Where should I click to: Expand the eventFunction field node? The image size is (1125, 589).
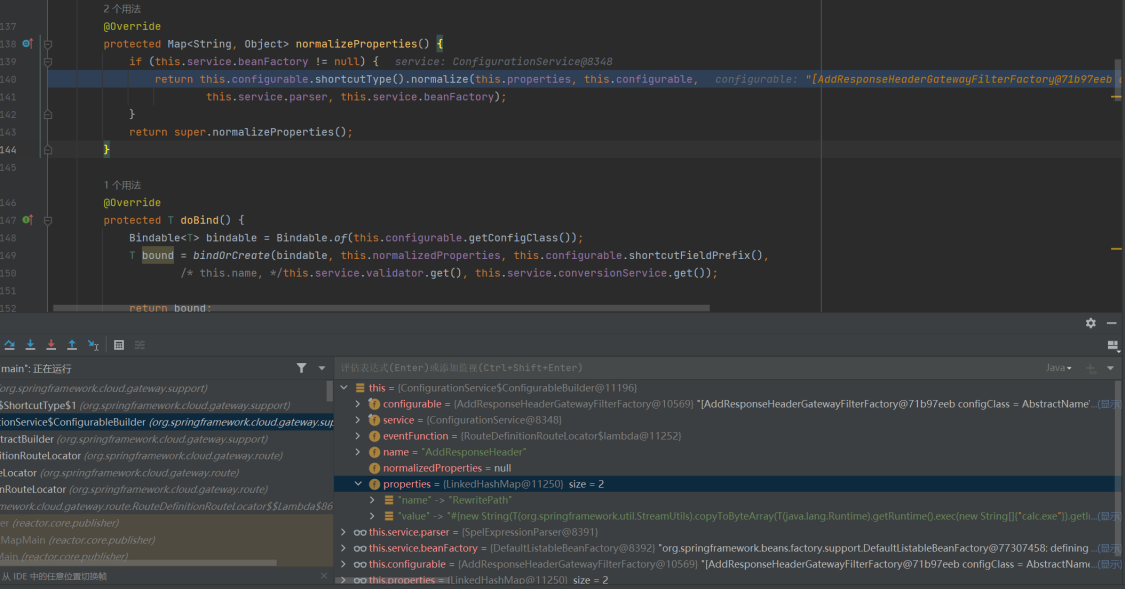[358, 436]
